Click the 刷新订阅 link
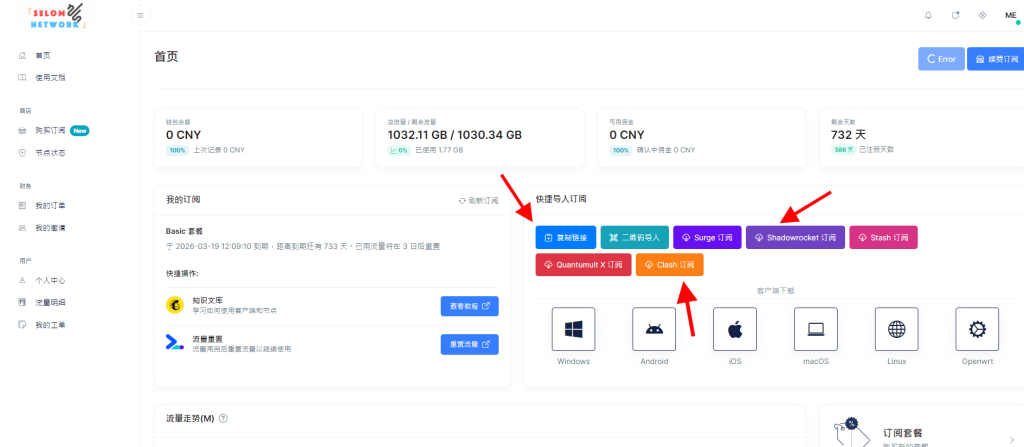The height and width of the screenshot is (447, 1024). [x=478, y=200]
